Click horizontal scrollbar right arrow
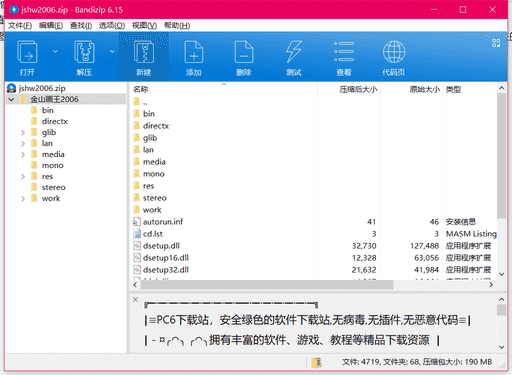Screen dimensions: 512x375 pos(491,285)
